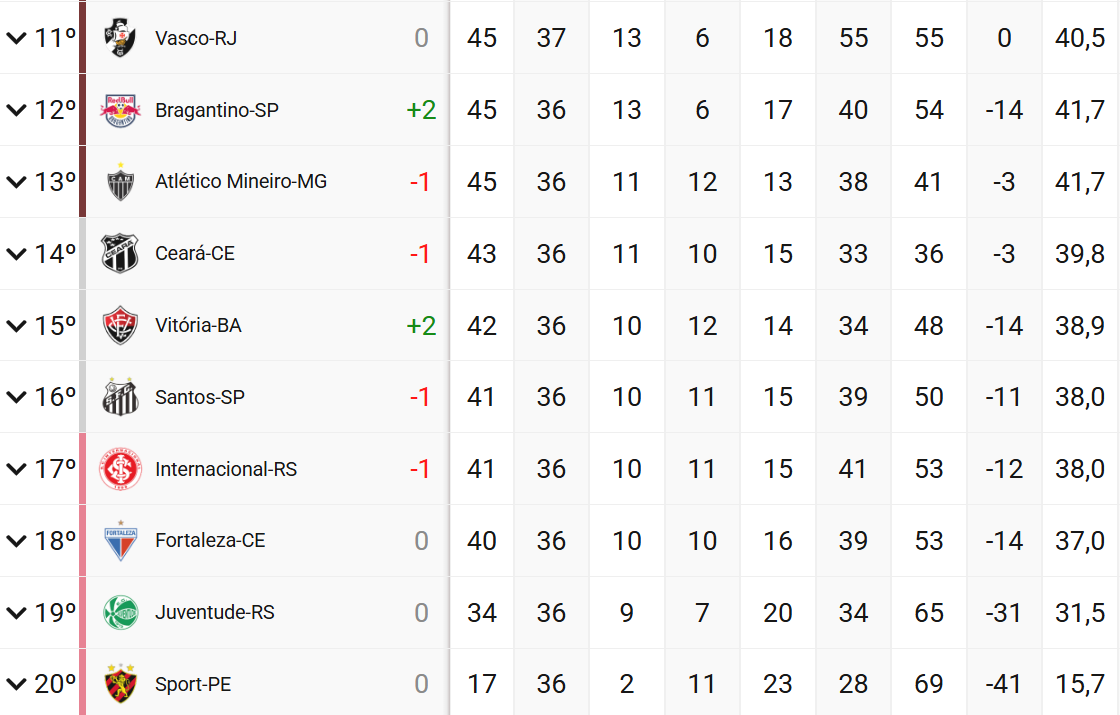Screen dimensions: 1120x715
Task: Click the Vitória-BA club crest
Action: click(120, 325)
